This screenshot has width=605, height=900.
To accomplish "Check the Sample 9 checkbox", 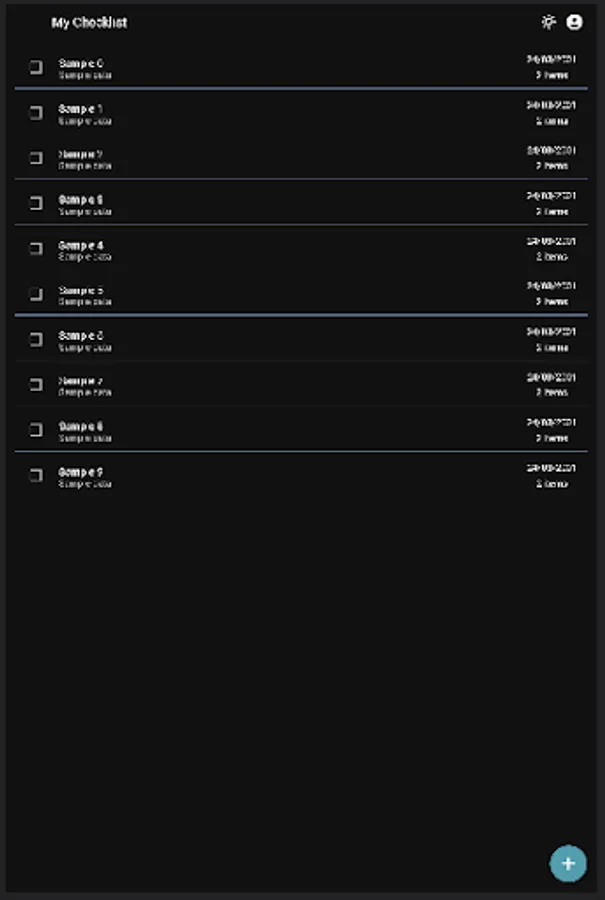I will [36, 475].
